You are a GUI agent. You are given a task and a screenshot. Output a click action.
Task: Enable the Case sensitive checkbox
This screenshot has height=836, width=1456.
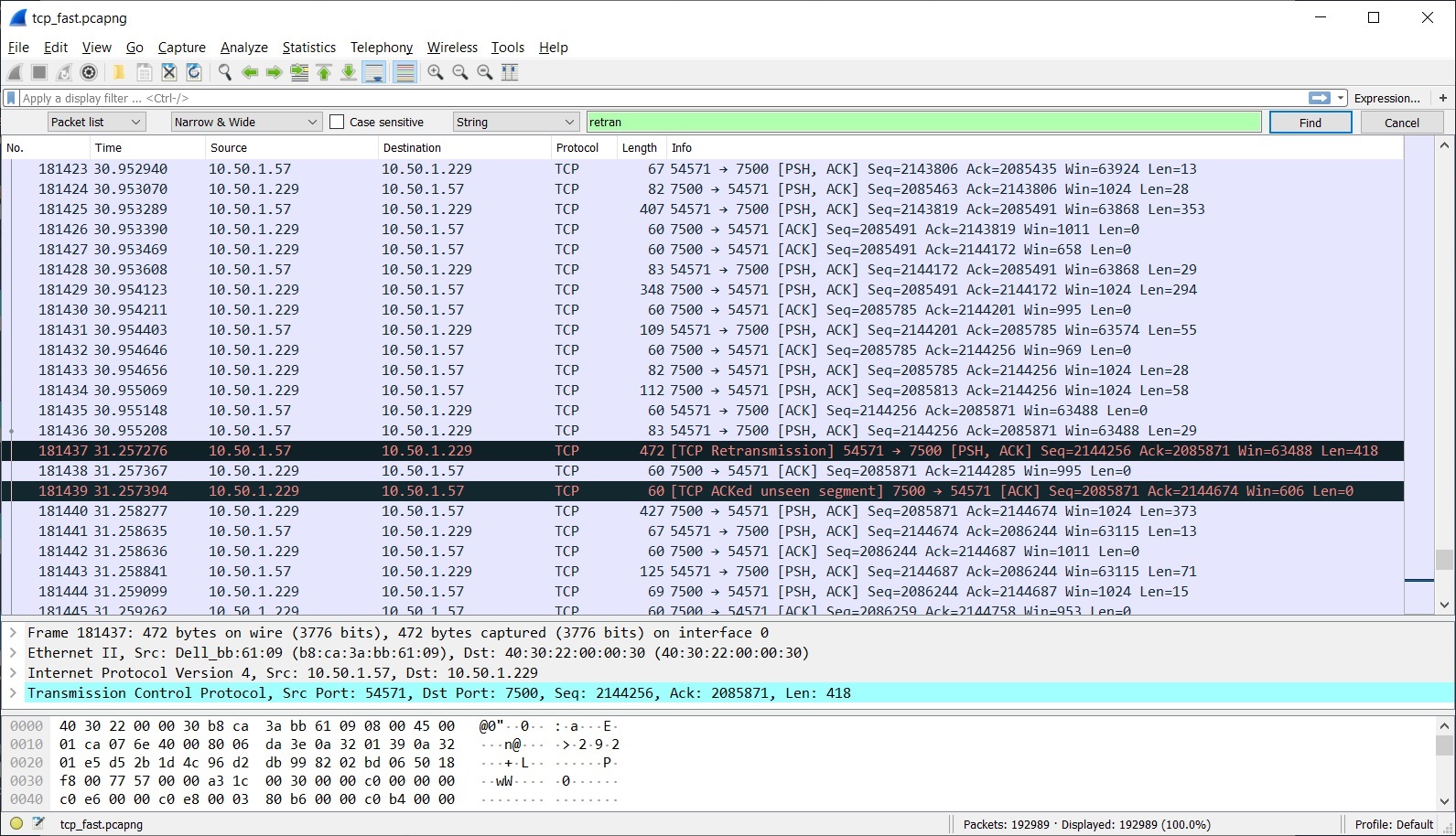[337, 122]
